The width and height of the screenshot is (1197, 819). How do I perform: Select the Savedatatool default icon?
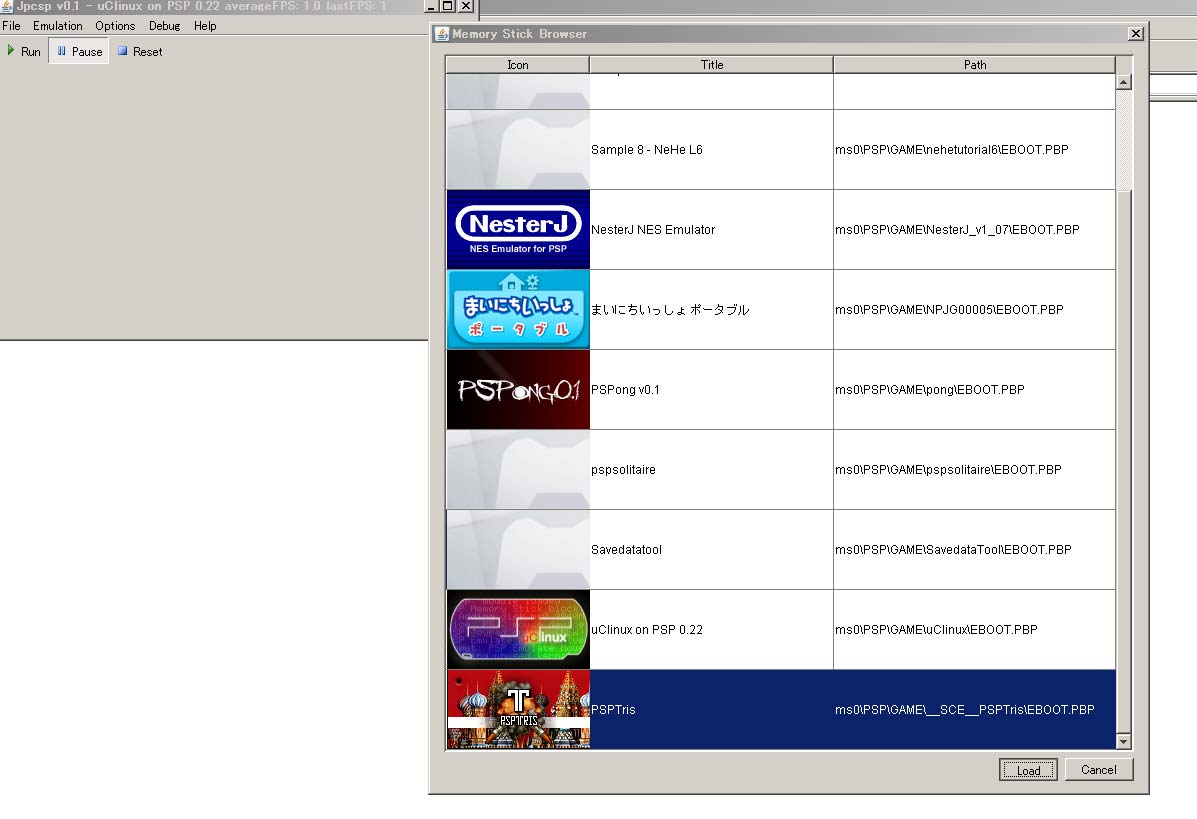[x=518, y=550]
